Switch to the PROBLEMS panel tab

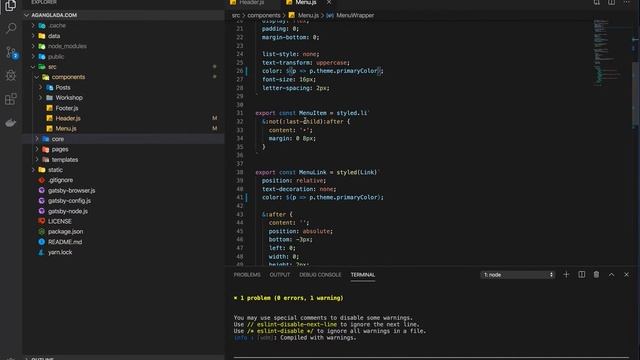[247, 275]
